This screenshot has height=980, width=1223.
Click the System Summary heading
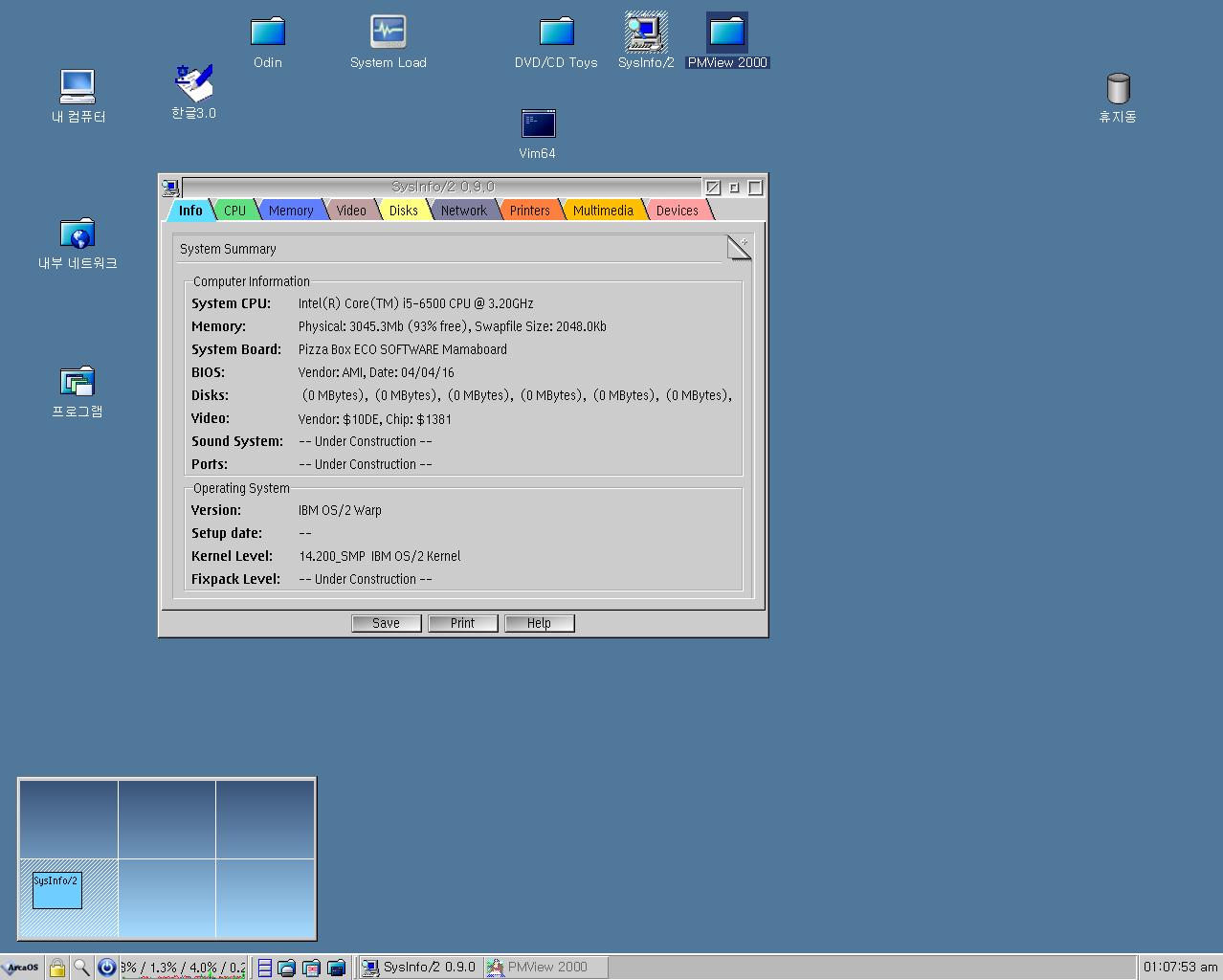(x=228, y=249)
